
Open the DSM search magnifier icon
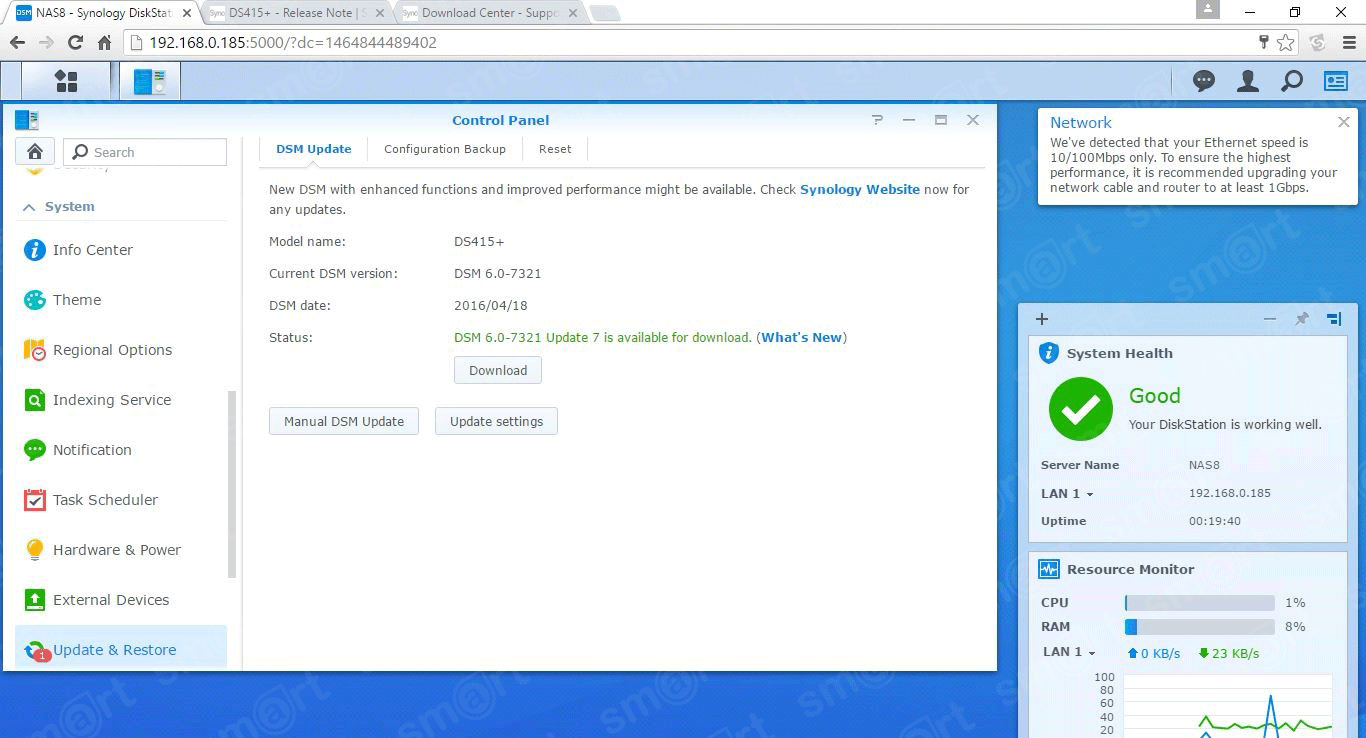(x=1292, y=82)
